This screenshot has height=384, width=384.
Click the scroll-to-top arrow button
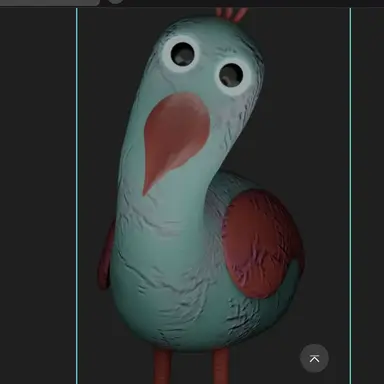click(314, 358)
